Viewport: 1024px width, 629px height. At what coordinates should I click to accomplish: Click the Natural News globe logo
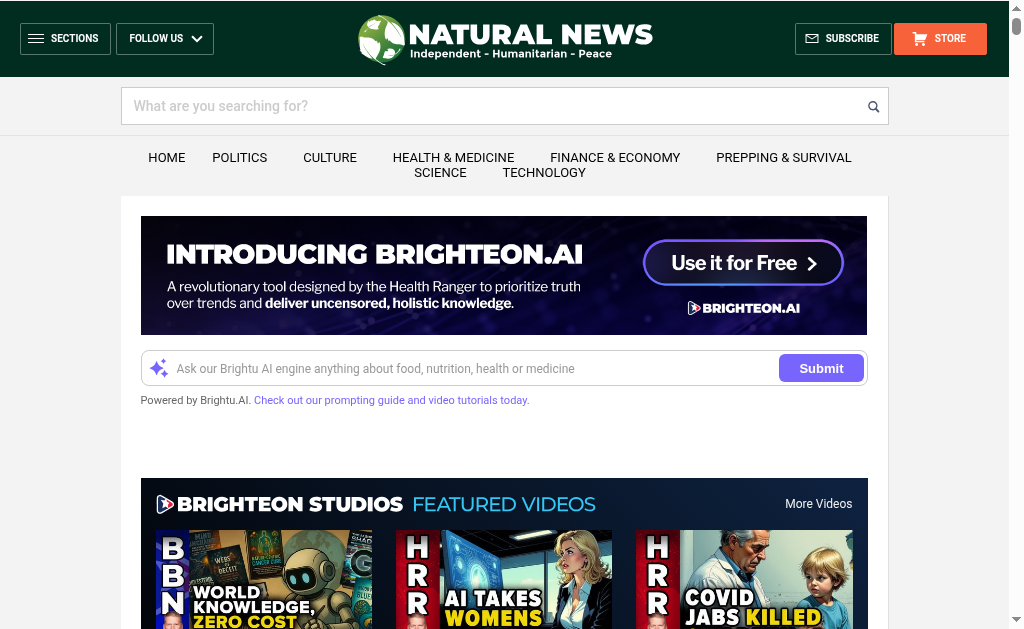pos(381,39)
